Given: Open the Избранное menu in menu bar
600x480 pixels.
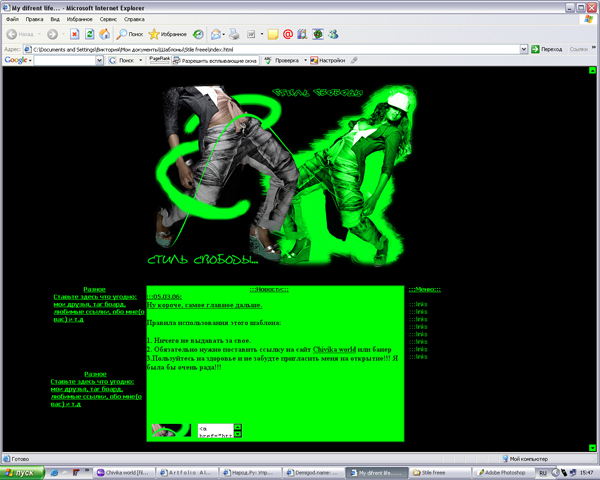Looking at the screenshot, I should coord(79,19).
